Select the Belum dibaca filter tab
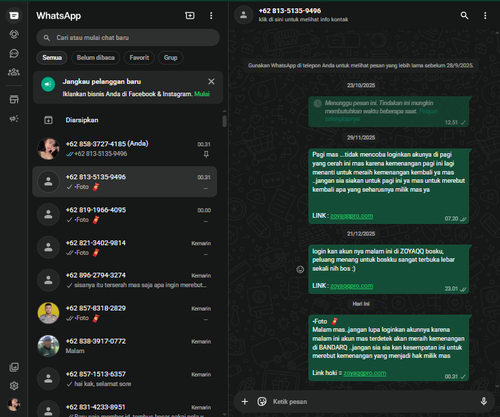The image size is (500, 417). [x=96, y=58]
